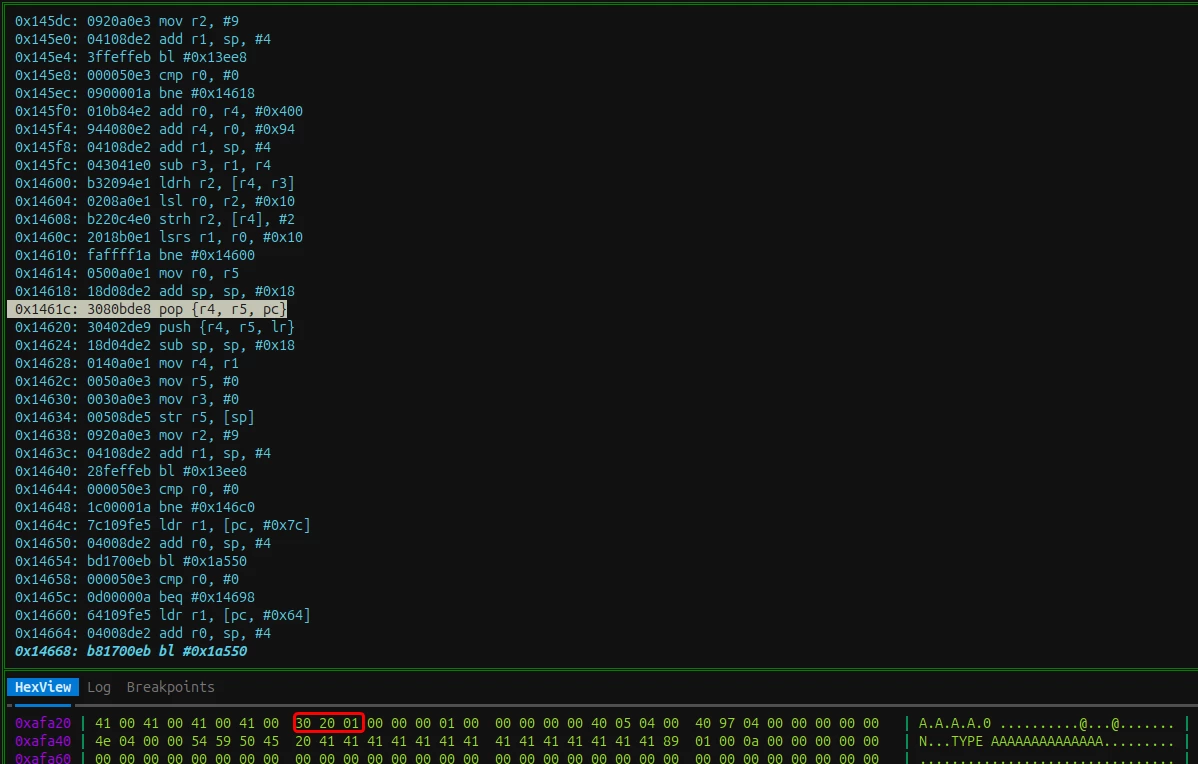The width and height of the screenshot is (1198, 764).
Task: Click hex row address 0xafa20
Action: pos(43,723)
